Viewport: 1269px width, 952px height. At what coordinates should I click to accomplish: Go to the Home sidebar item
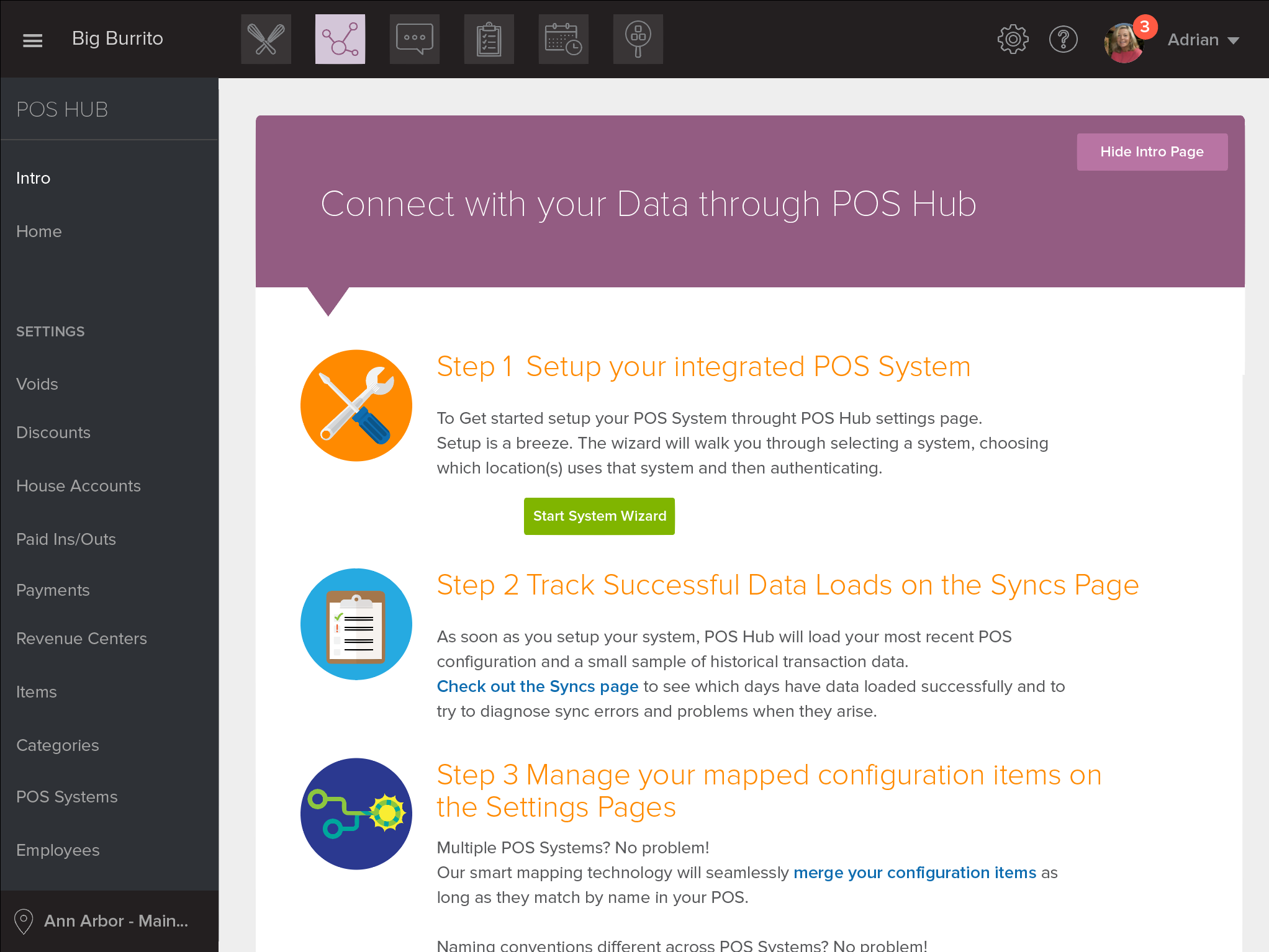point(39,231)
